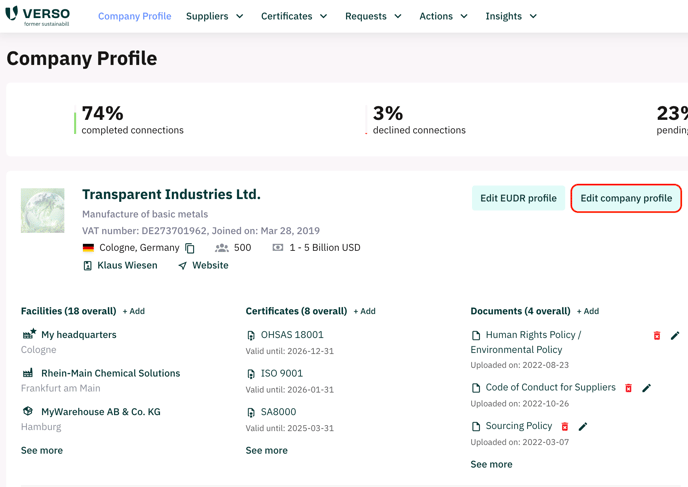Open Sourcing Policy document
The width and height of the screenshot is (688, 487).
coord(519,426)
